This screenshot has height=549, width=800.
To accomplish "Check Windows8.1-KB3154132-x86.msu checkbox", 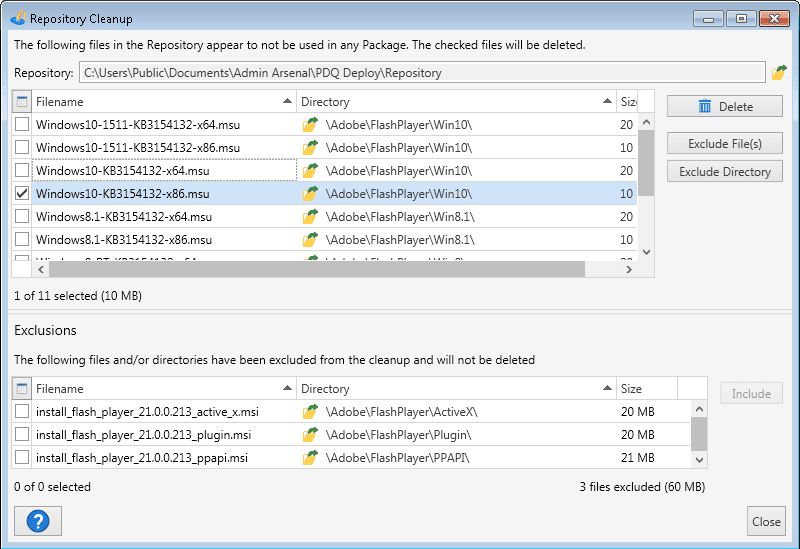I will [22, 239].
